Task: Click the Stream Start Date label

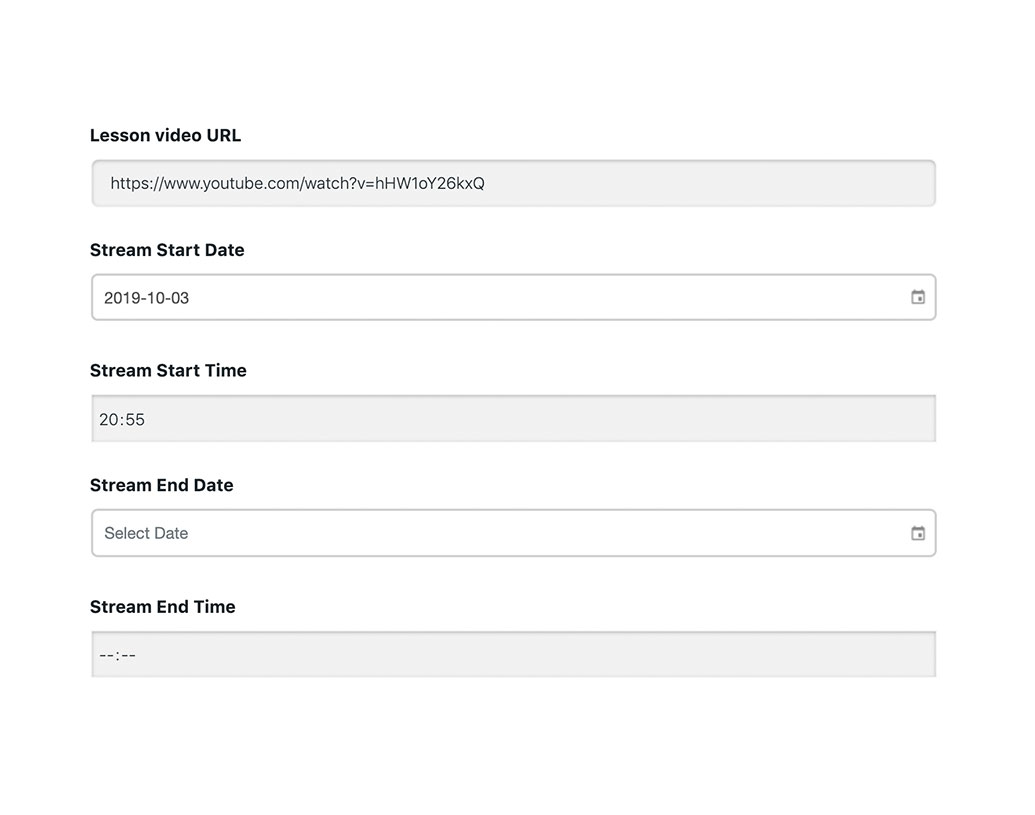Action: pyautogui.click(x=167, y=250)
